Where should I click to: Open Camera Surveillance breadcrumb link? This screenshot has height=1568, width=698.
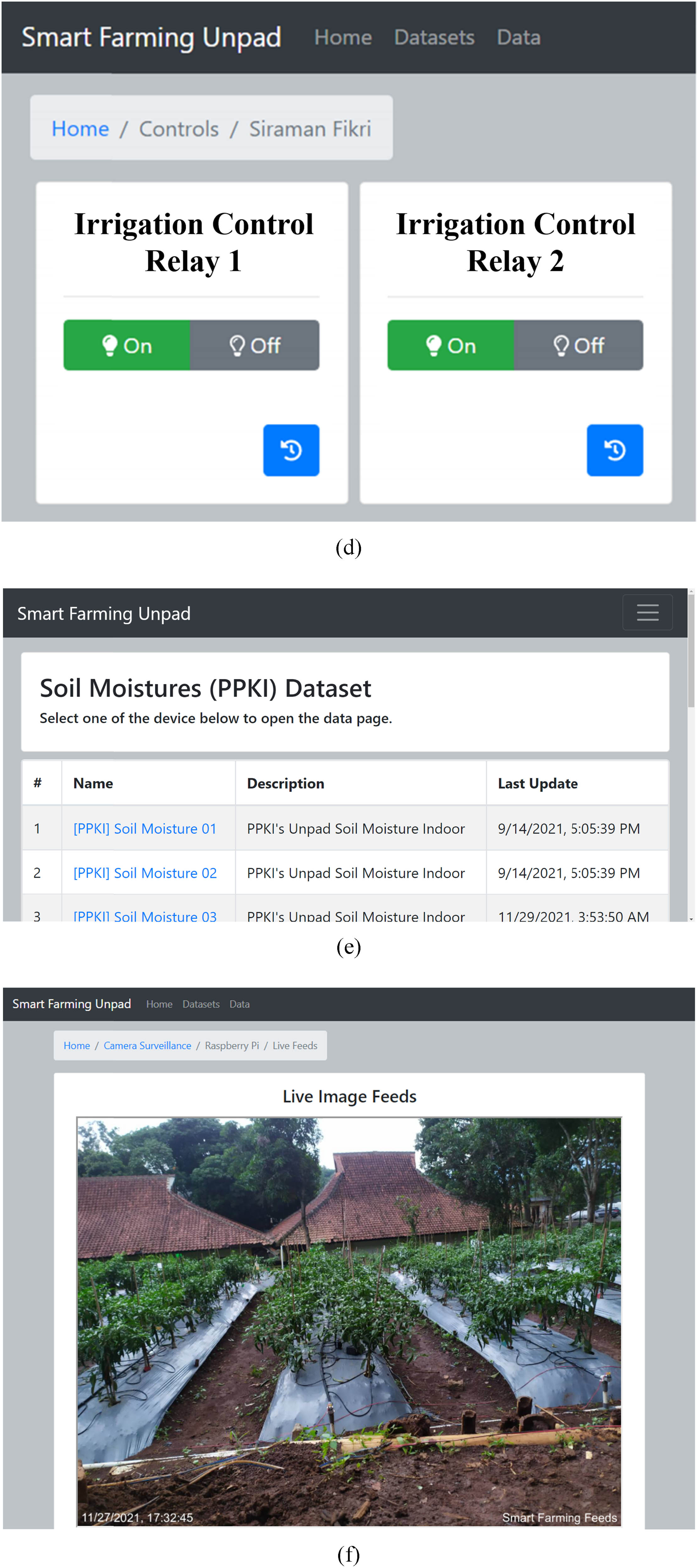(147, 1045)
